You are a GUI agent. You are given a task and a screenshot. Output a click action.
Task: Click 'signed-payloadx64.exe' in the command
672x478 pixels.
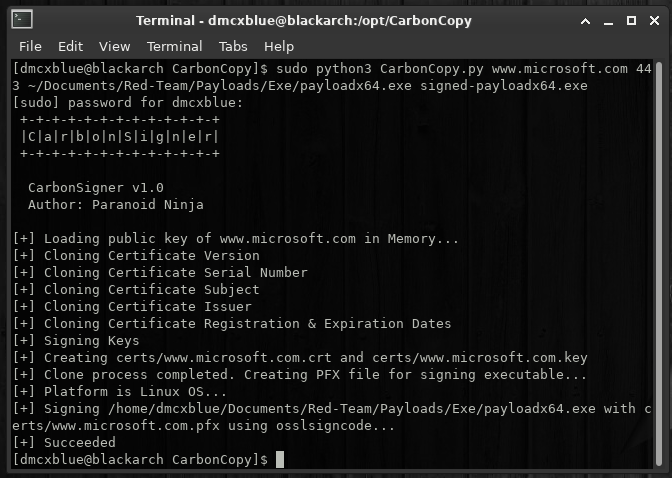[504, 86]
